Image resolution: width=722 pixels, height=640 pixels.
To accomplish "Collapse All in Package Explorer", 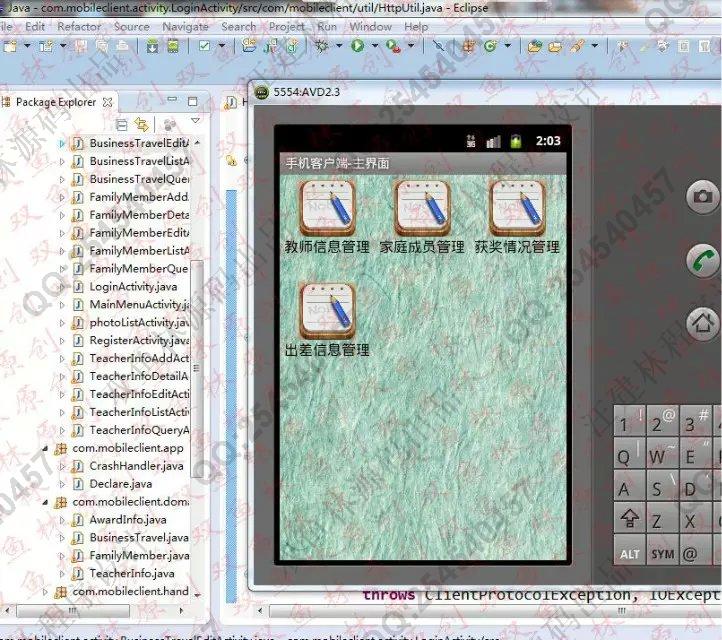I will 122,125.
